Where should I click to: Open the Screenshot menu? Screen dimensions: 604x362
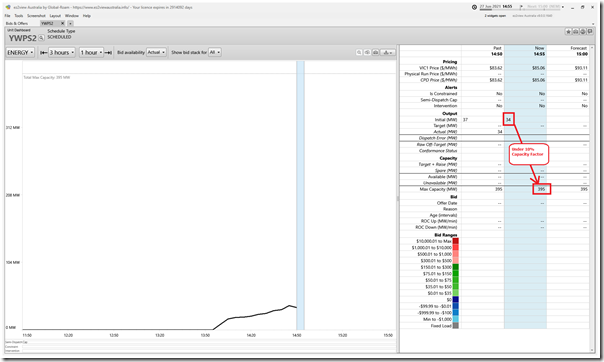pos(36,16)
